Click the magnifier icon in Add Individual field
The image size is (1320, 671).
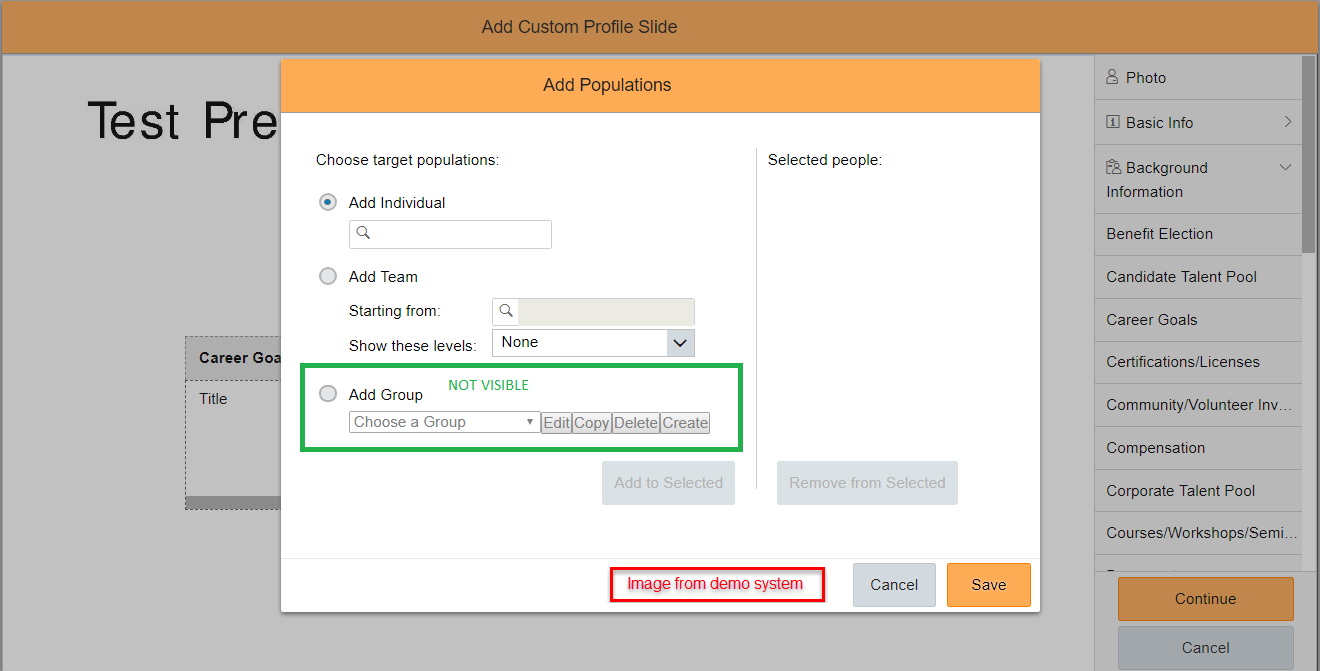pyautogui.click(x=364, y=233)
